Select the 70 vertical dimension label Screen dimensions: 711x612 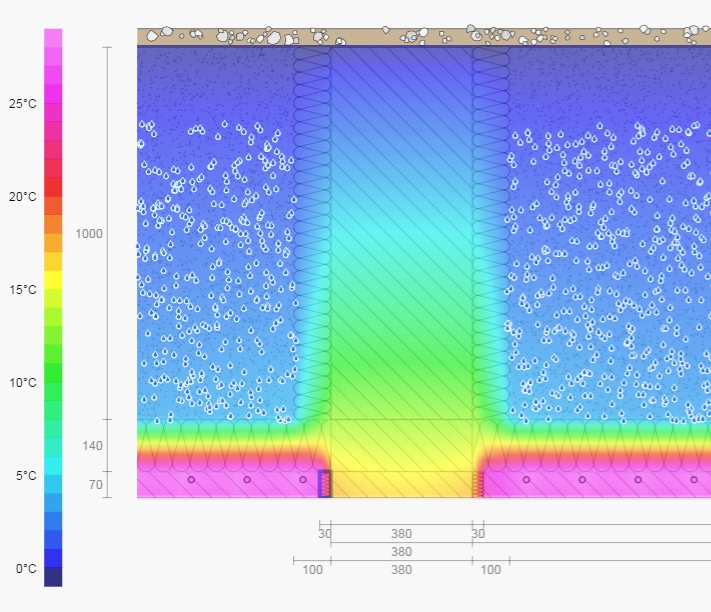(96, 485)
